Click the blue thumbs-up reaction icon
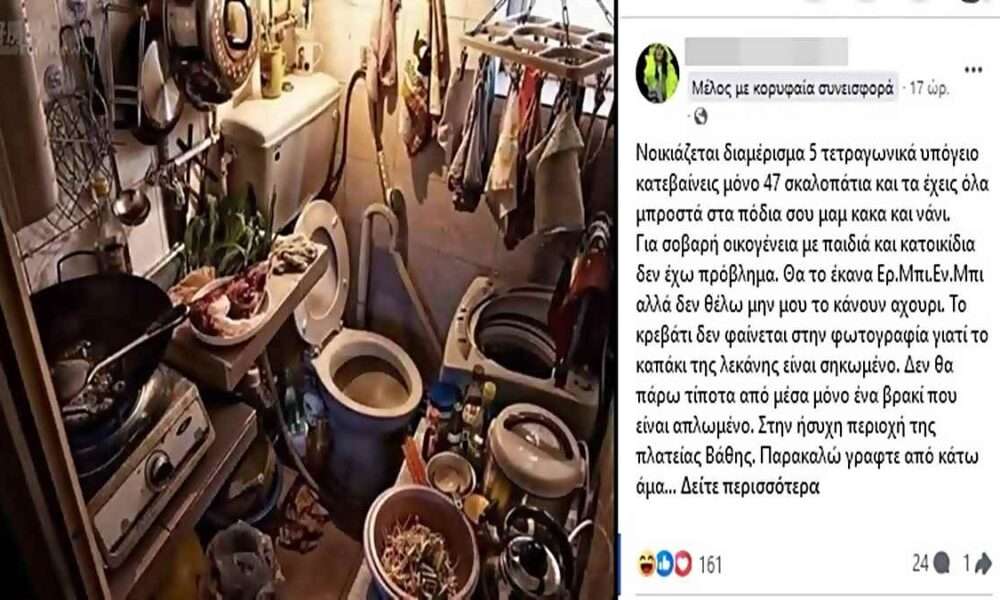 [665, 564]
